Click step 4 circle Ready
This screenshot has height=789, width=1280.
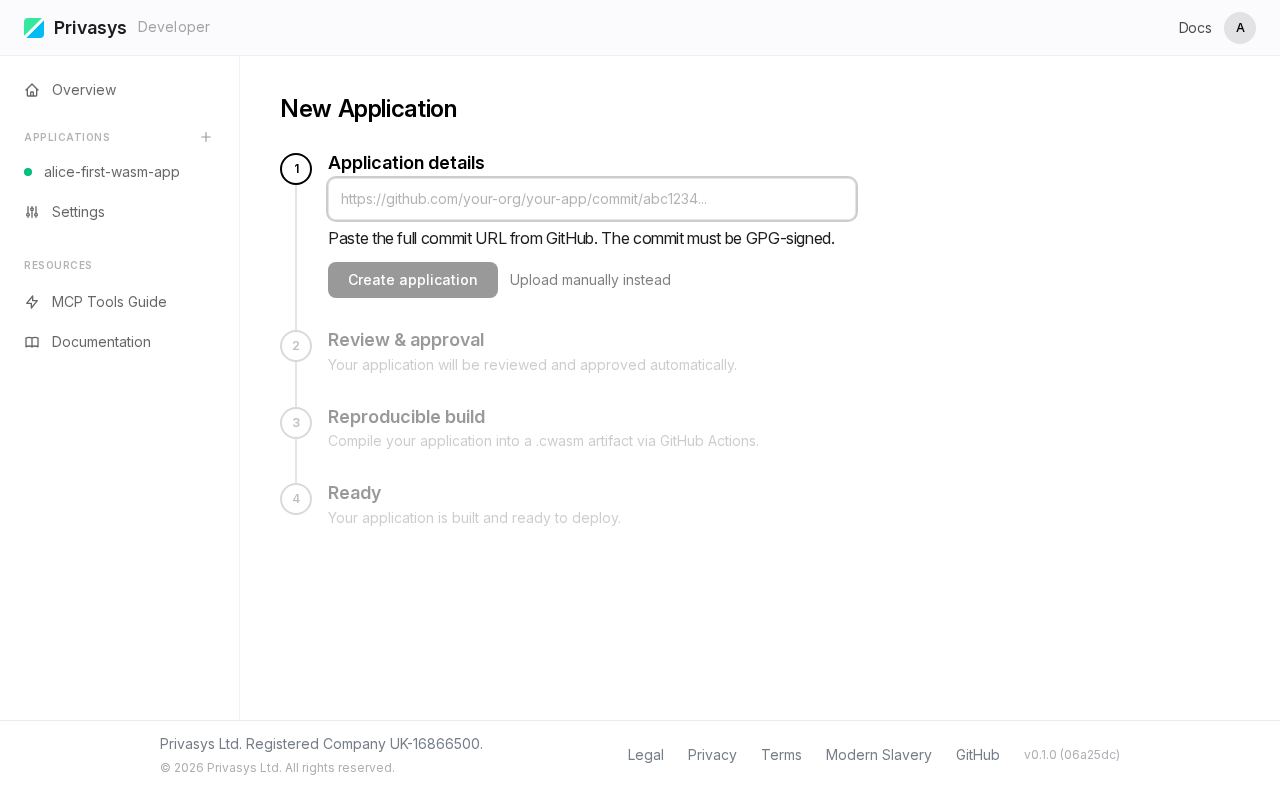click(x=296, y=499)
